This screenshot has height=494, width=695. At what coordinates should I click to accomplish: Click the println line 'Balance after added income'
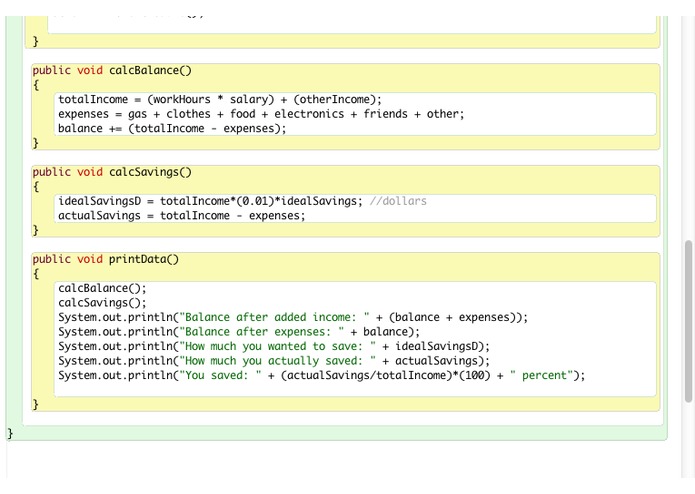pyautogui.click(x=293, y=317)
